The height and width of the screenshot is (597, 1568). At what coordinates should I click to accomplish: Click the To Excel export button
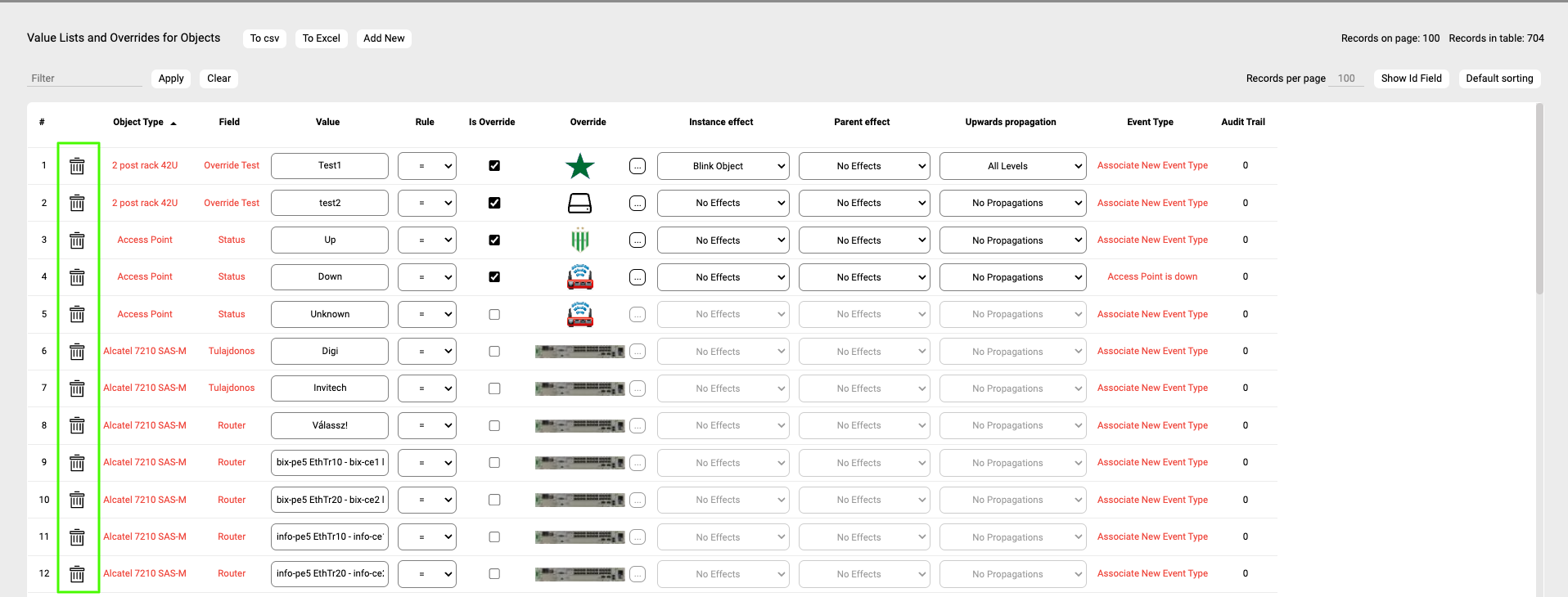pos(321,38)
